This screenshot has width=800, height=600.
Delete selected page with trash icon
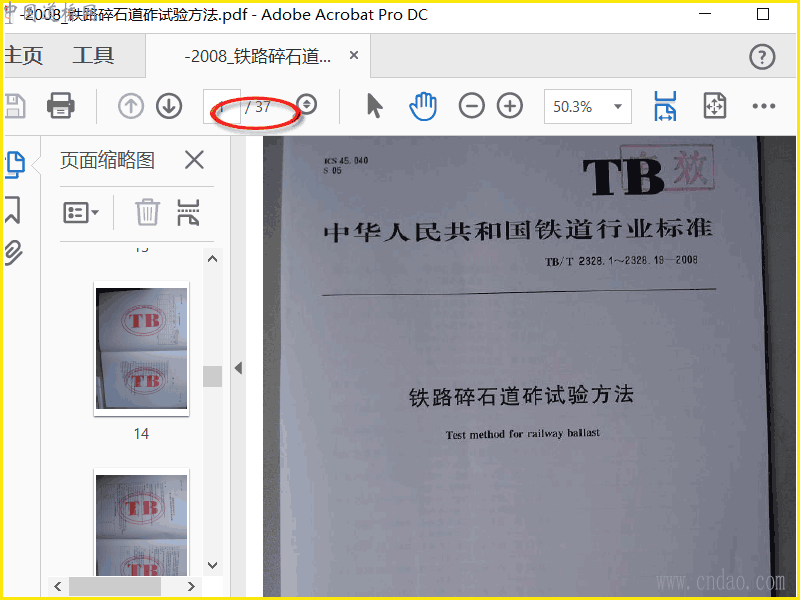coord(147,212)
